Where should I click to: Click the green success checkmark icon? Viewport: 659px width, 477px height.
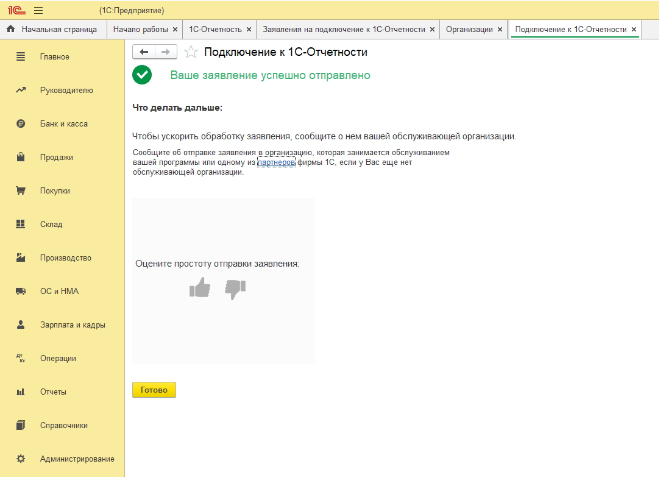coord(142,75)
